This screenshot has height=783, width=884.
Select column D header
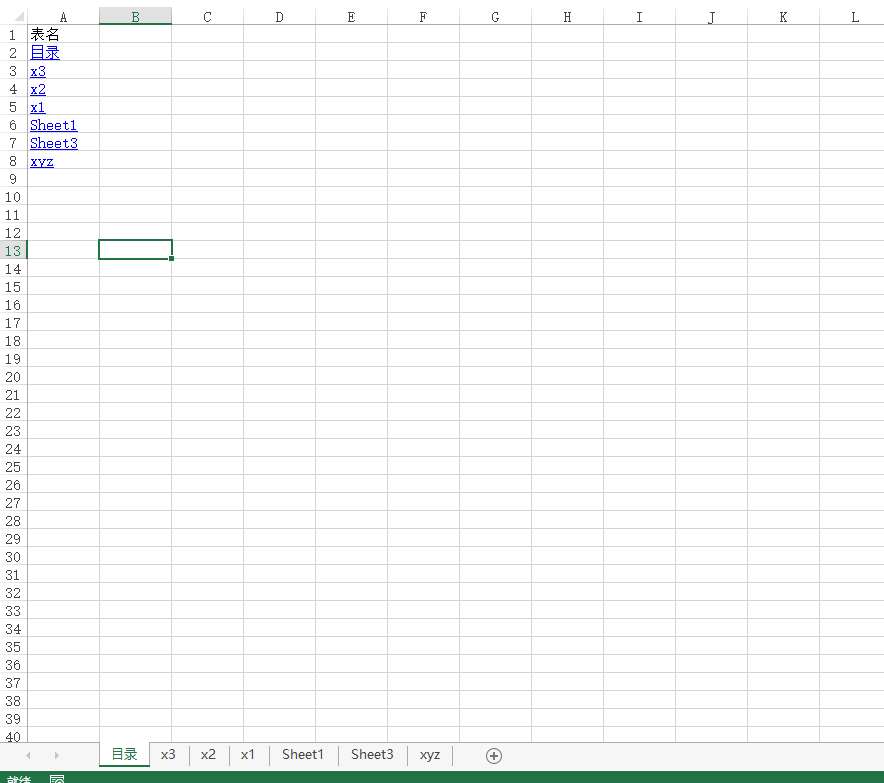pos(280,17)
